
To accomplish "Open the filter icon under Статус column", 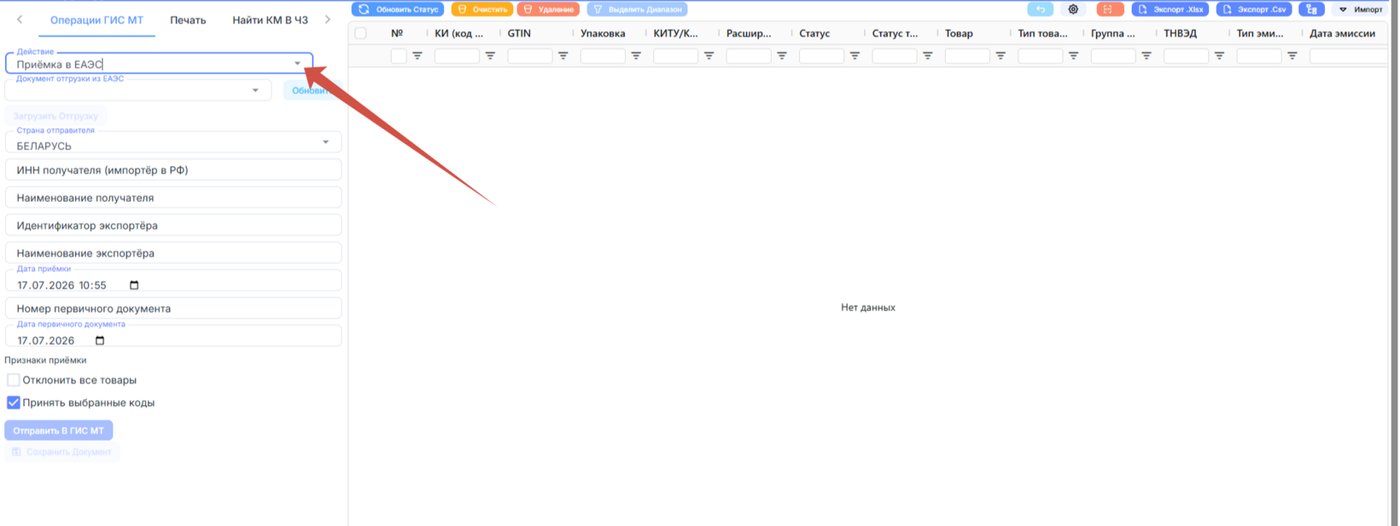I will 855,56.
